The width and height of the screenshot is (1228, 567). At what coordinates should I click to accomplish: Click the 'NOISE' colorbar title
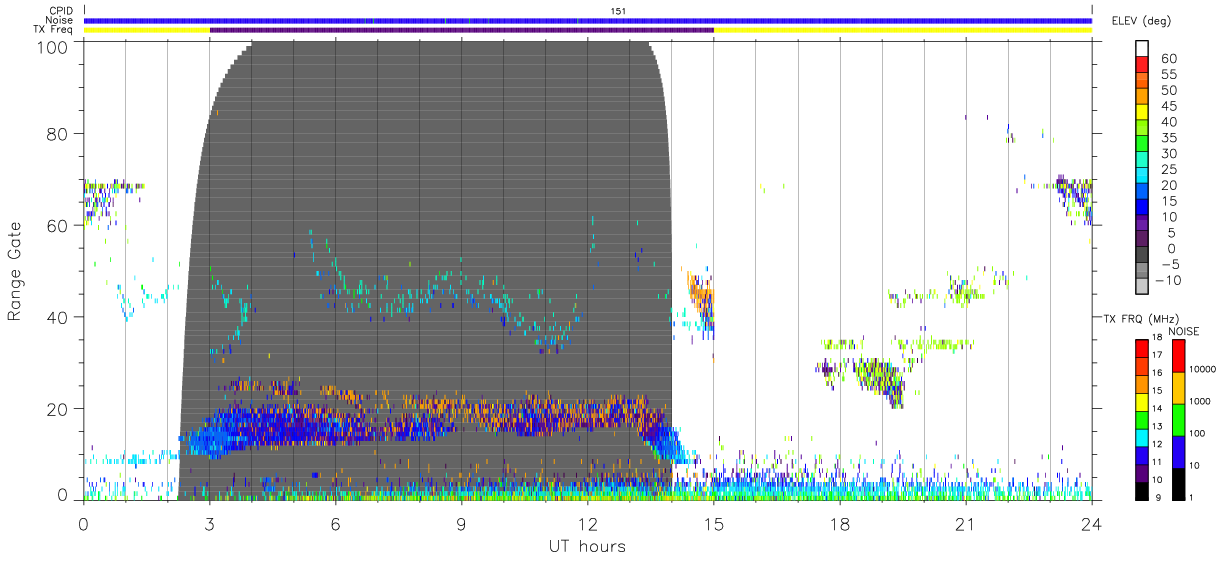point(1185,330)
